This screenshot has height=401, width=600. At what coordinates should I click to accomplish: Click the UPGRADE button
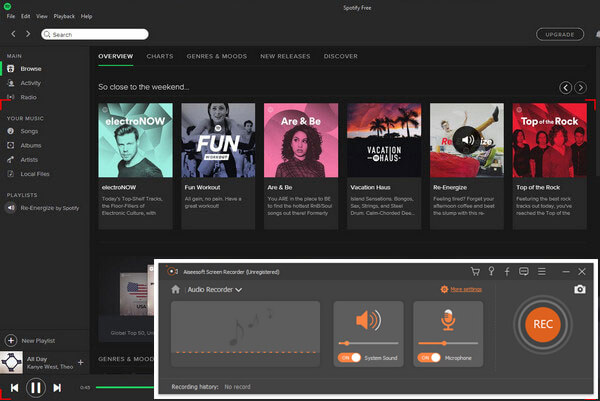coord(560,34)
